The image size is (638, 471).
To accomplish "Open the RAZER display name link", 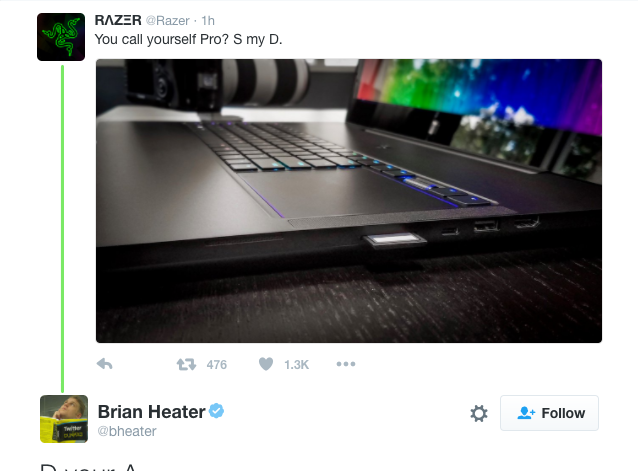I will click(x=118, y=20).
